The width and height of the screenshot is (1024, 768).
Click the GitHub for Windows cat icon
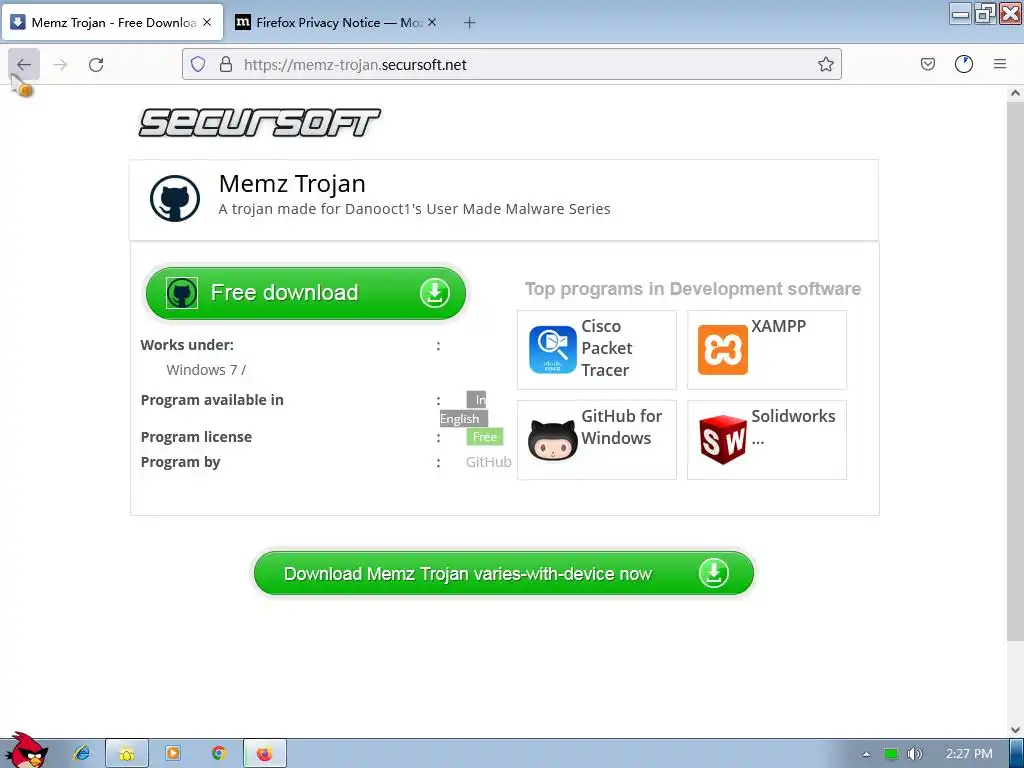pos(552,440)
